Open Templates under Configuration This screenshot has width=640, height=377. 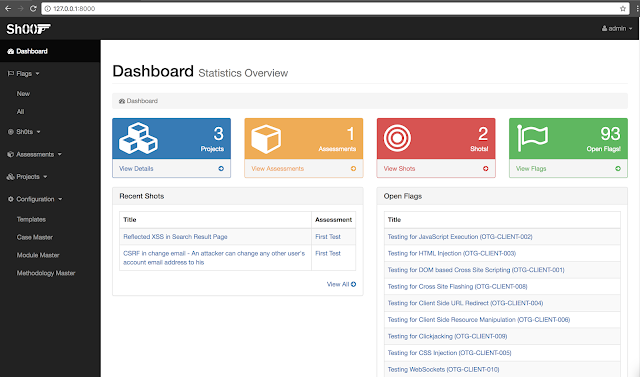(x=31, y=220)
